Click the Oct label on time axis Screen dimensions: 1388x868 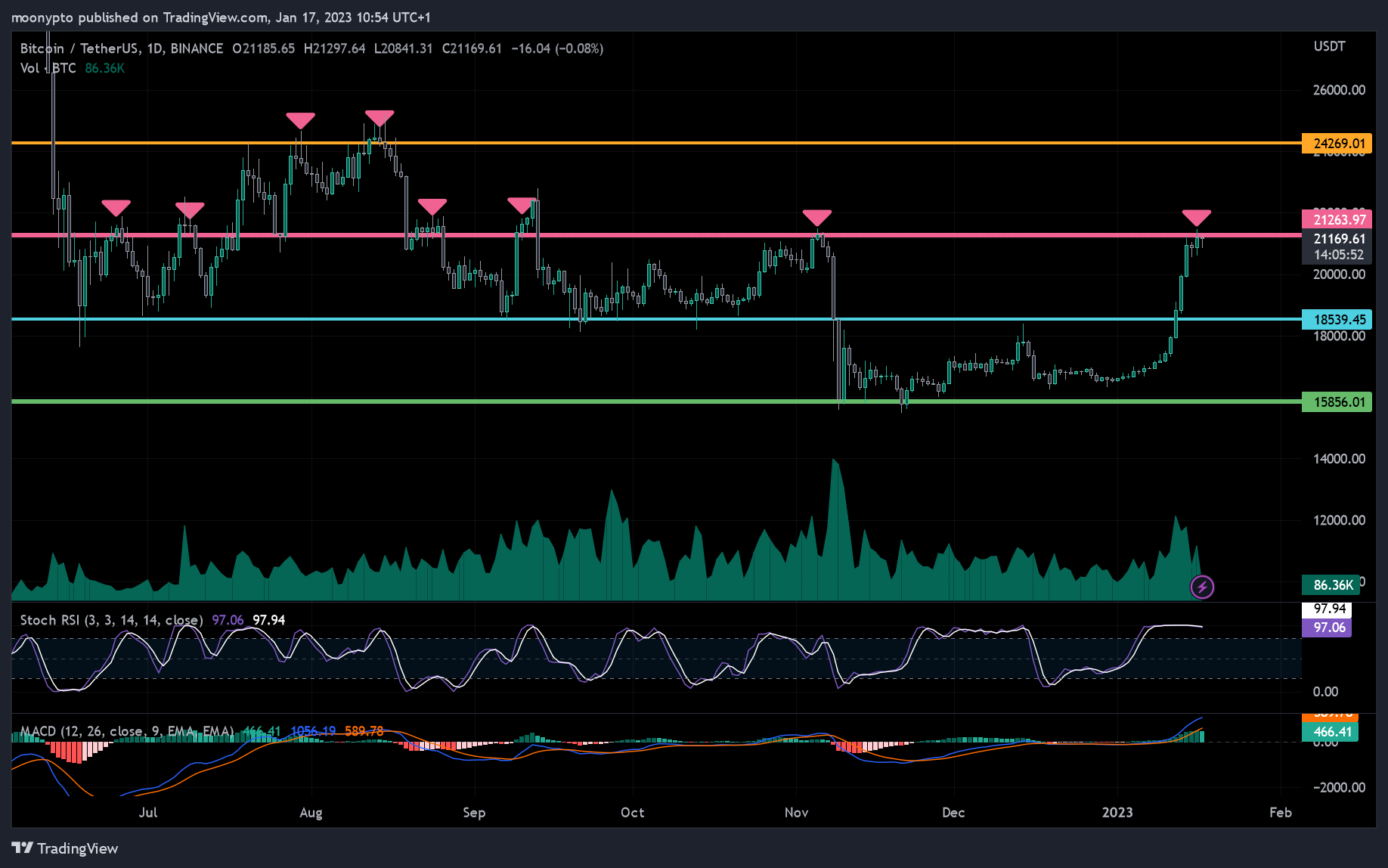[x=632, y=813]
